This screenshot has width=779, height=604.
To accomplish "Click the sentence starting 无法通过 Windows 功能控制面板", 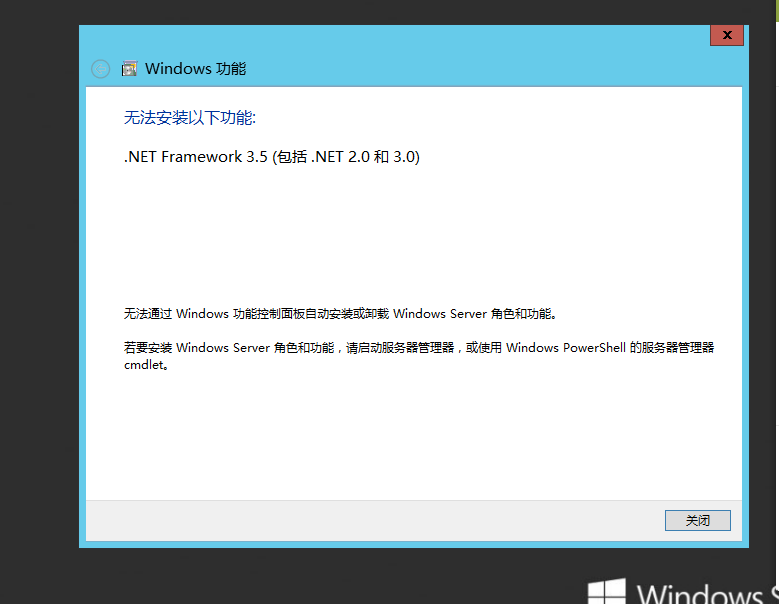I will [x=340, y=314].
